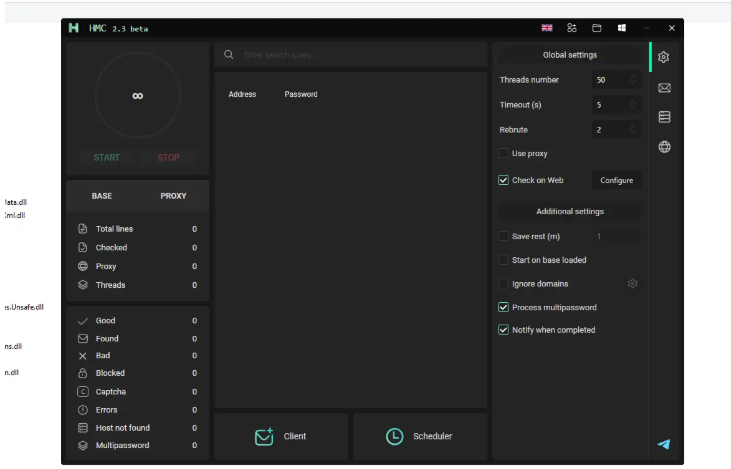731x469 pixels.
Task: Tick Start on base loaded checkbox
Action: (503, 260)
